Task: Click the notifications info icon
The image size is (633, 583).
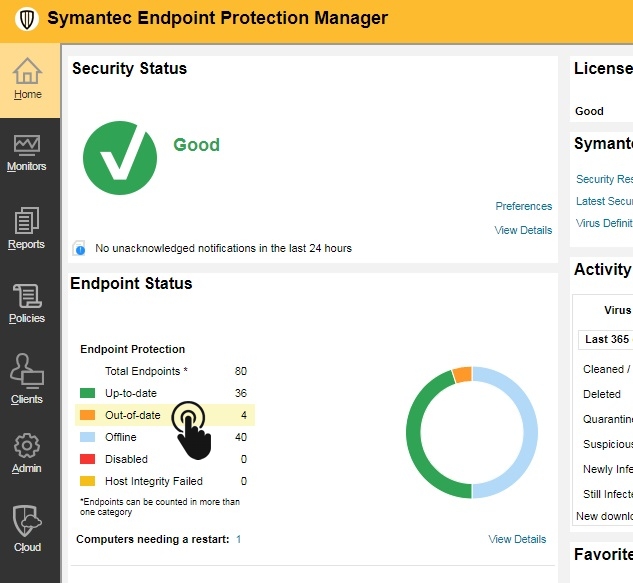Action: [x=79, y=248]
